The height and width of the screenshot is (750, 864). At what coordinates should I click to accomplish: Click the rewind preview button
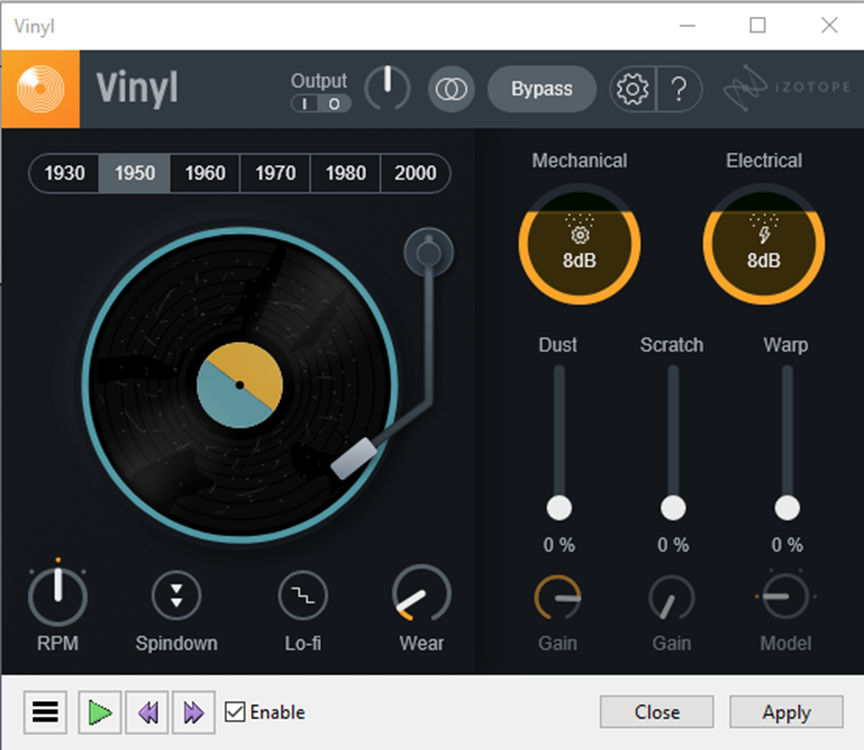click(147, 713)
